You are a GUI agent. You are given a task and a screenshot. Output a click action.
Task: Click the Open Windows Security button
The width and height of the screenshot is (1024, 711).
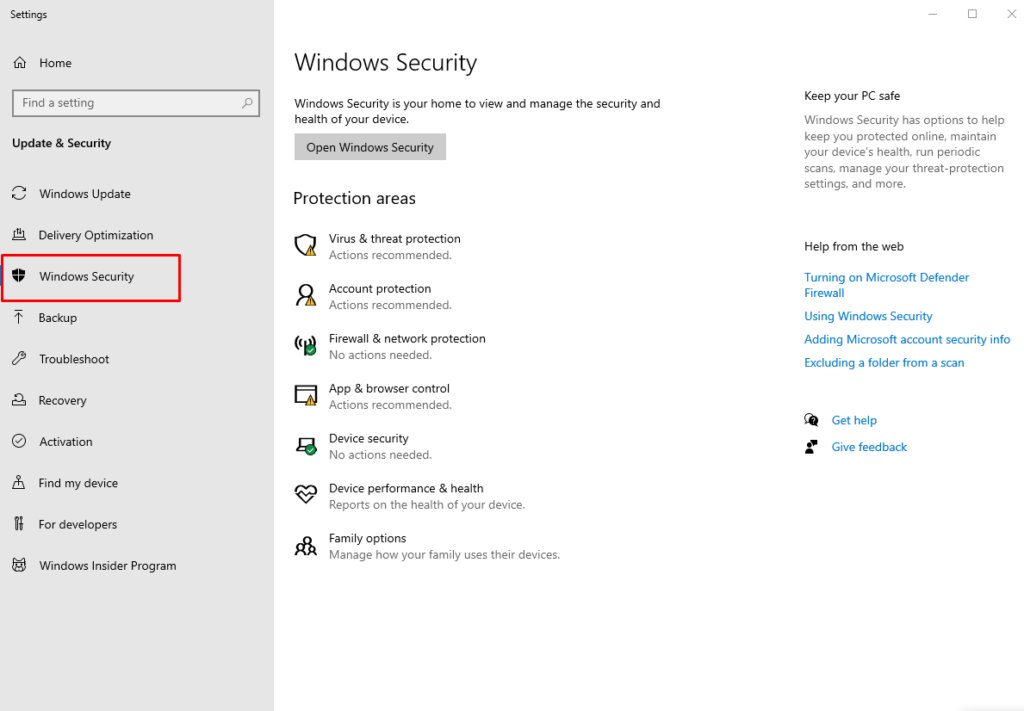pyautogui.click(x=370, y=147)
